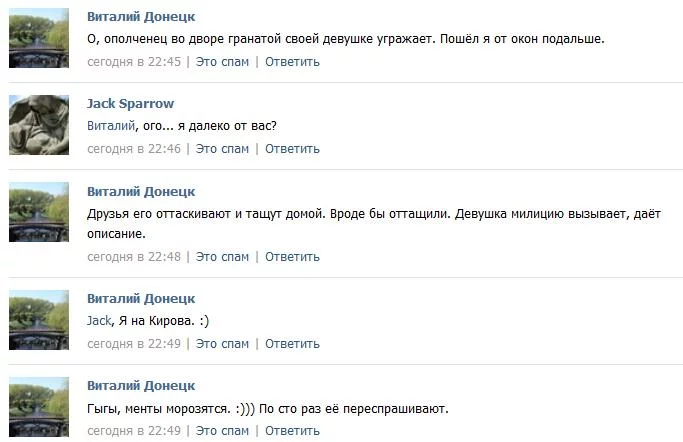Click 'Ответить' under the 22:48 comment
The height and width of the screenshot is (442, 683).
(292, 257)
